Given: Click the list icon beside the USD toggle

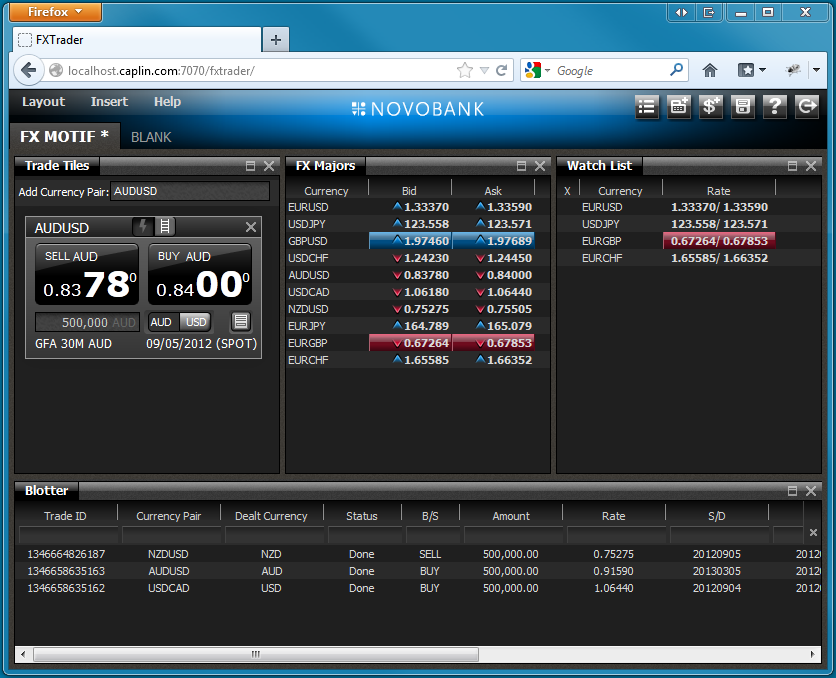Looking at the screenshot, I should click(x=241, y=321).
